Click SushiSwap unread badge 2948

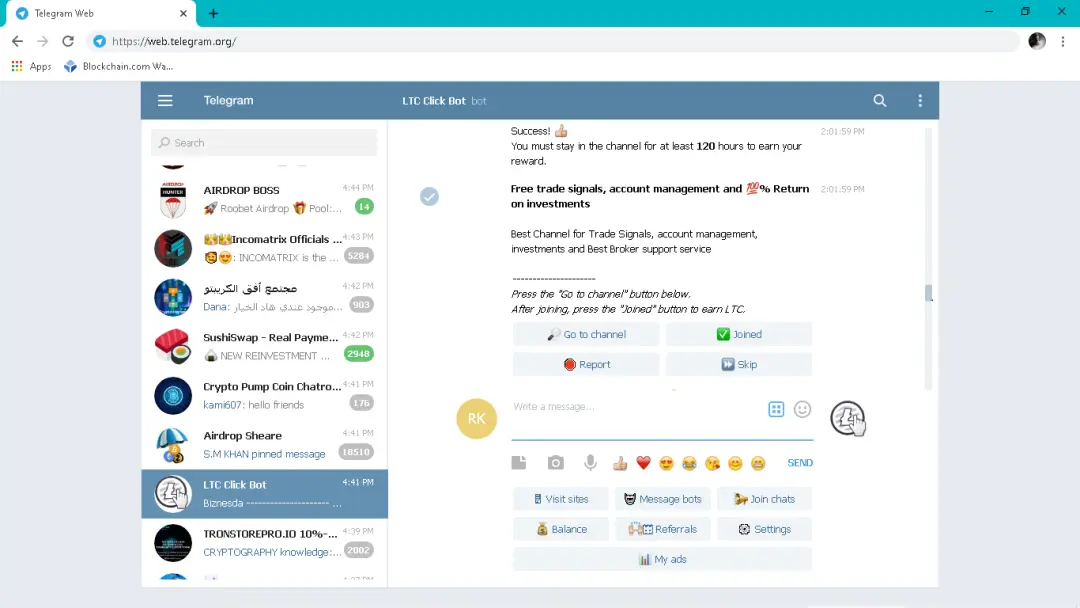(358, 354)
